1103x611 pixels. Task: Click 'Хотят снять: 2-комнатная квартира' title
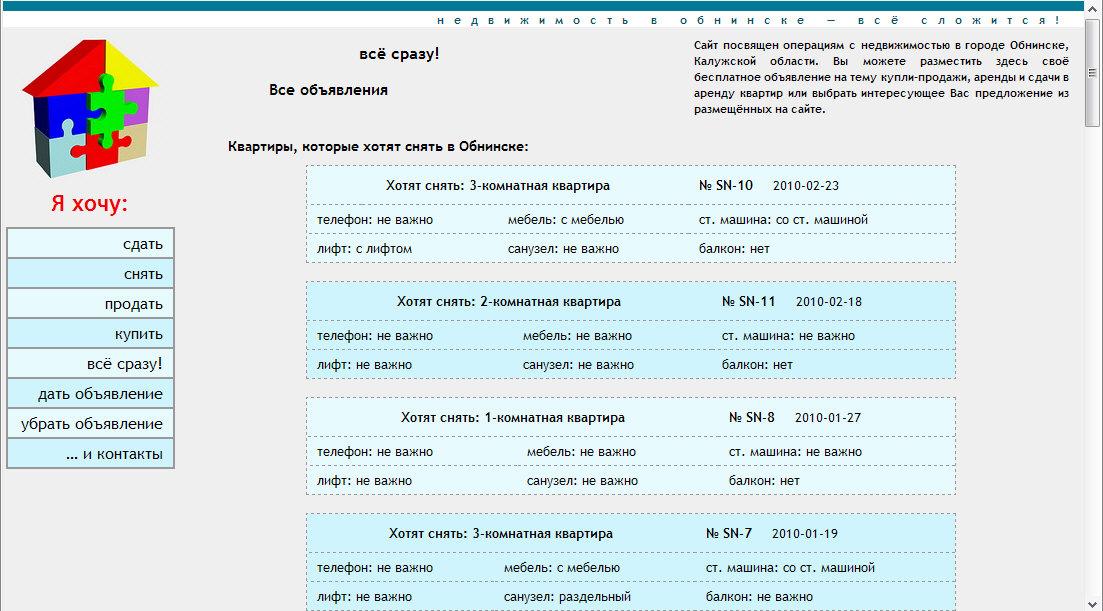[508, 302]
